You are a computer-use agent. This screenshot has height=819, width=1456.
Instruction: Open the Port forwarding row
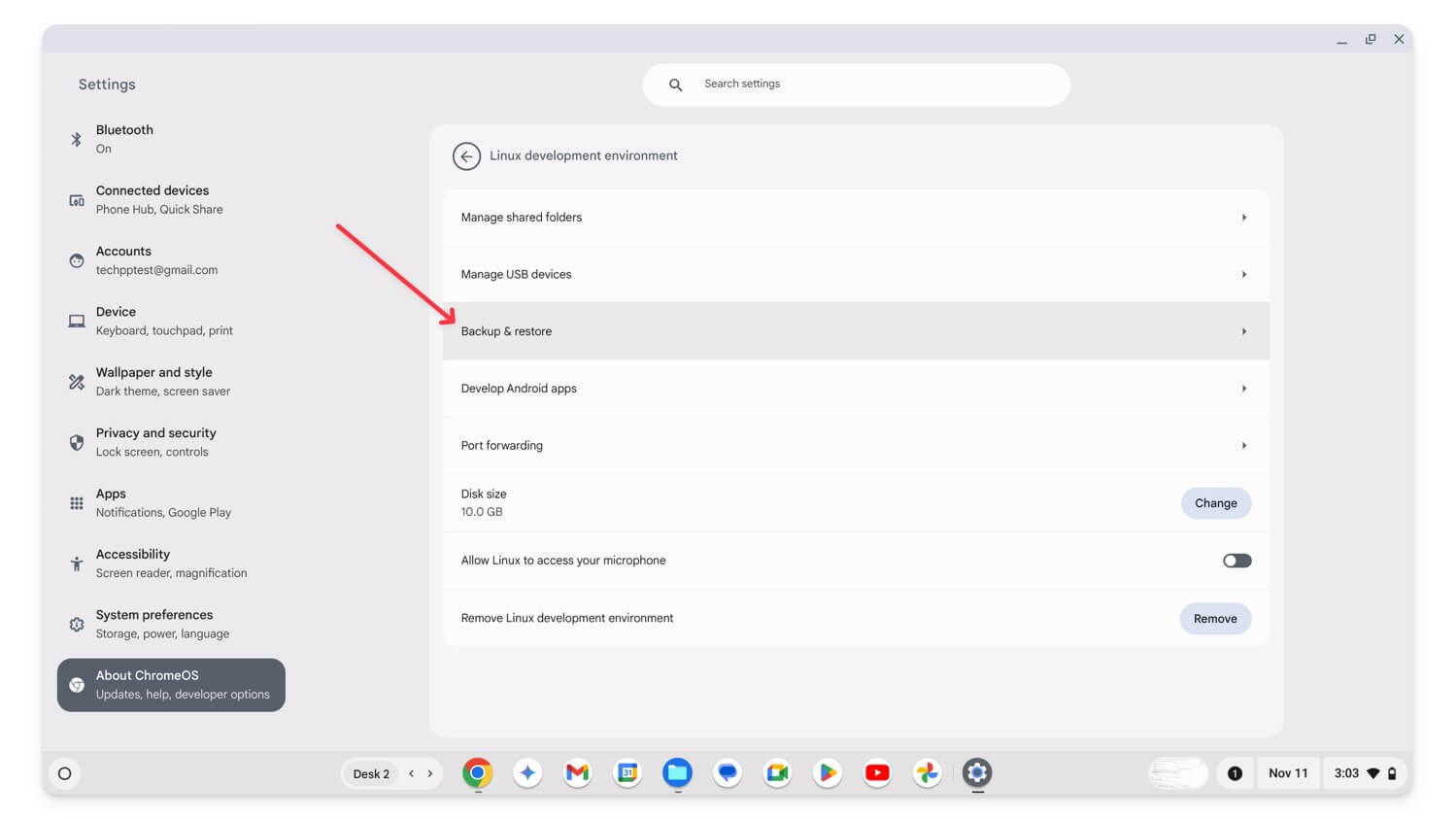pos(856,446)
